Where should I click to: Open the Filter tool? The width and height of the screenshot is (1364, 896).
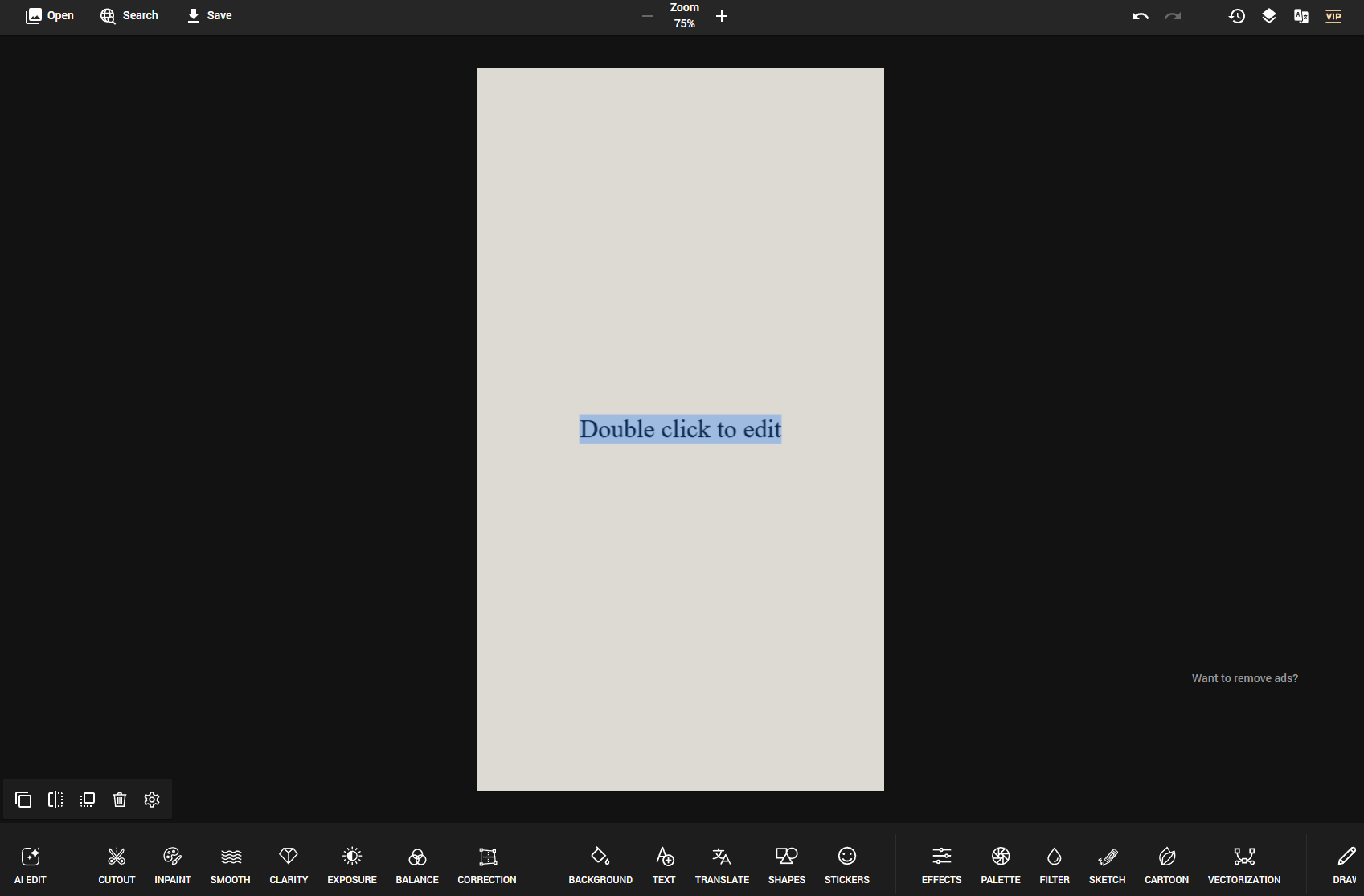click(1055, 865)
